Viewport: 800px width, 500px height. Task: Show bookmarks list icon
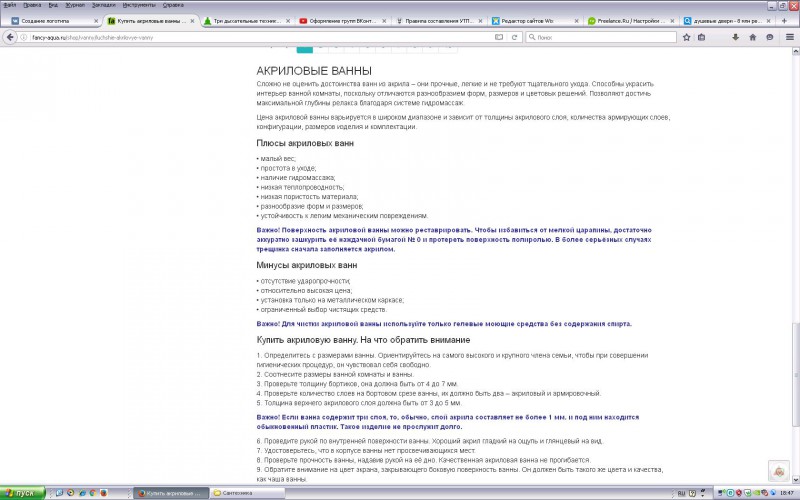[x=702, y=37]
